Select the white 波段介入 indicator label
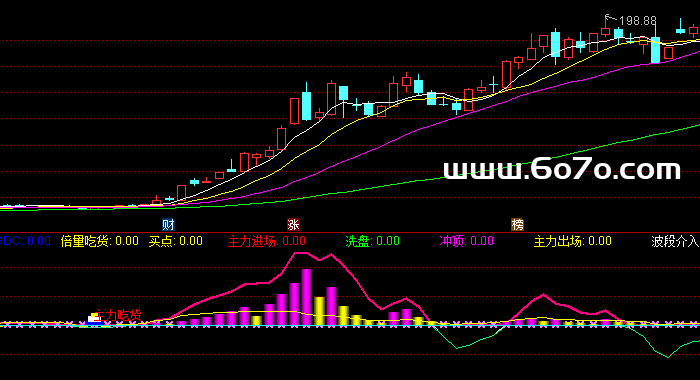The image size is (700, 380). point(675,241)
